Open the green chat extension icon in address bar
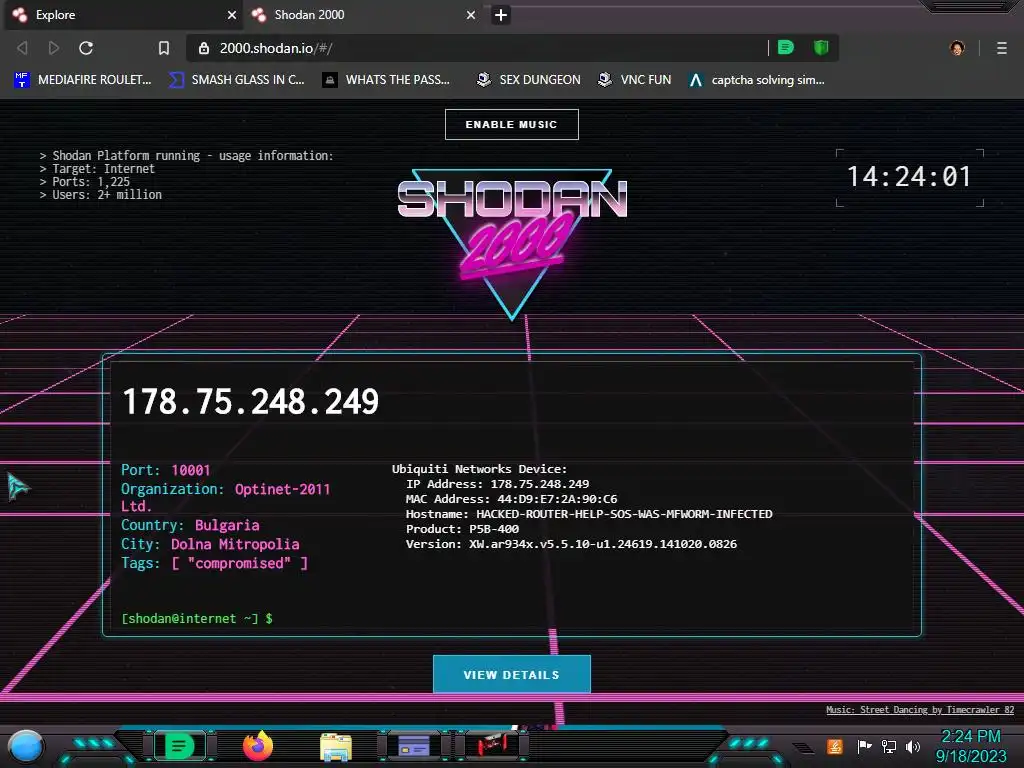 (x=786, y=48)
